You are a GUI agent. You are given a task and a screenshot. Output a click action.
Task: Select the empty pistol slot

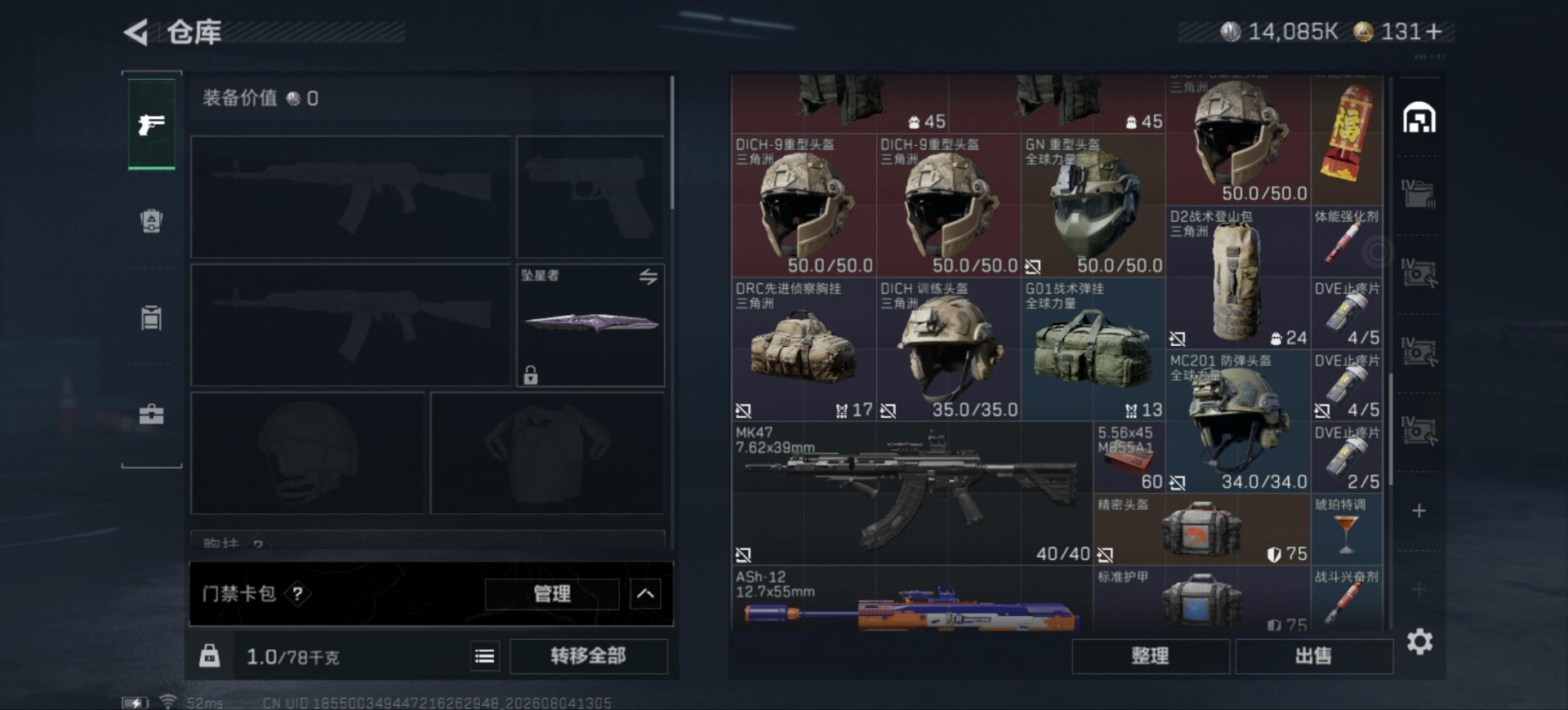tap(590, 197)
